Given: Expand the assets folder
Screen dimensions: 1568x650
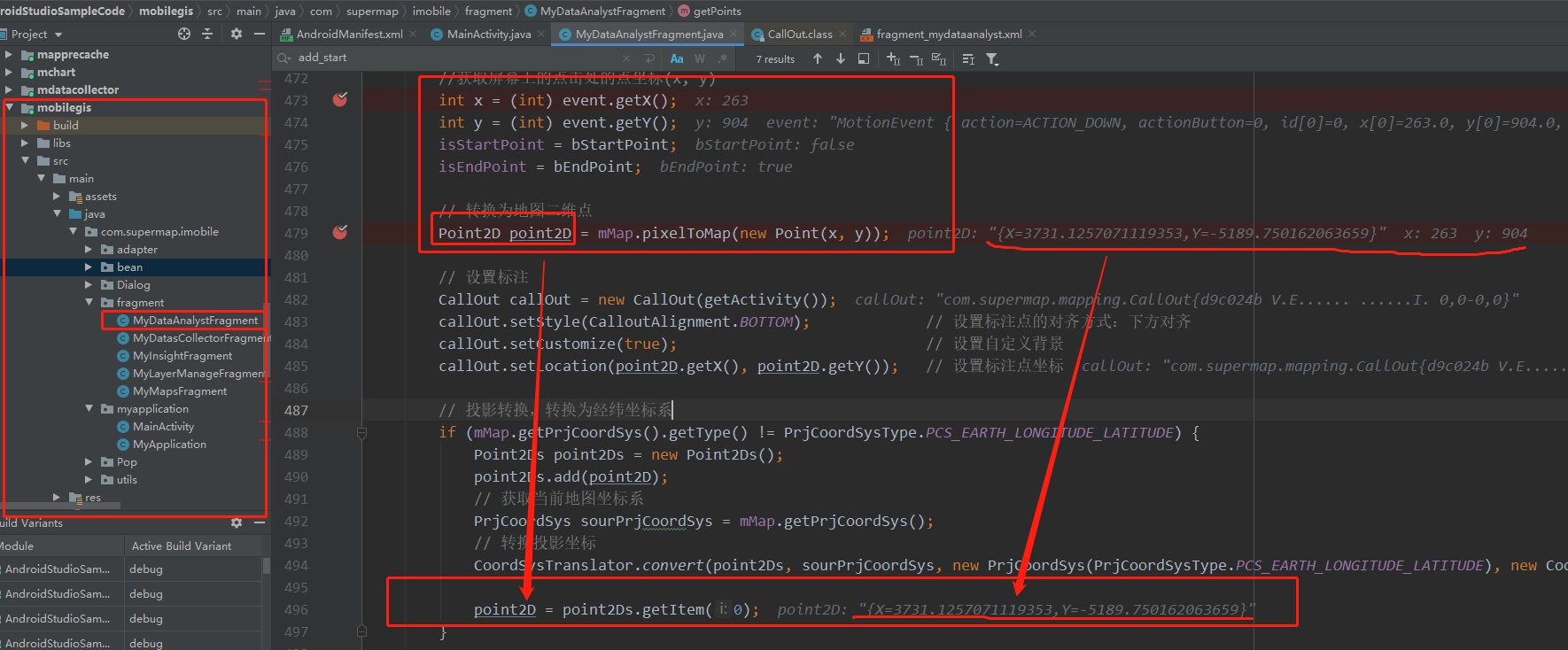Looking at the screenshot, I should tap(57, 196).
